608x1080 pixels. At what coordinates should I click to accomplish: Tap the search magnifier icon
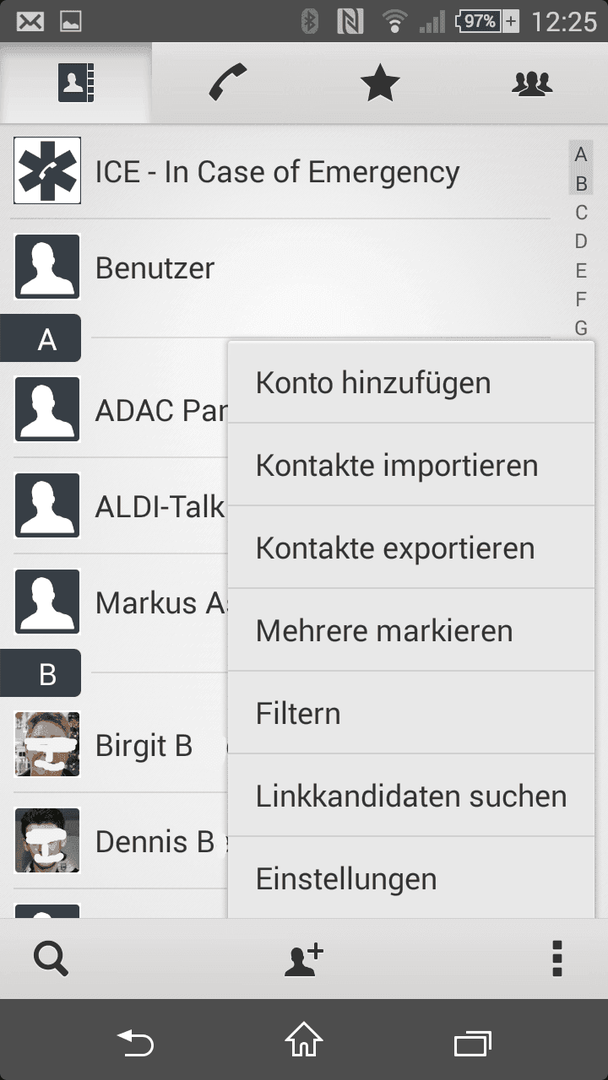51,959
